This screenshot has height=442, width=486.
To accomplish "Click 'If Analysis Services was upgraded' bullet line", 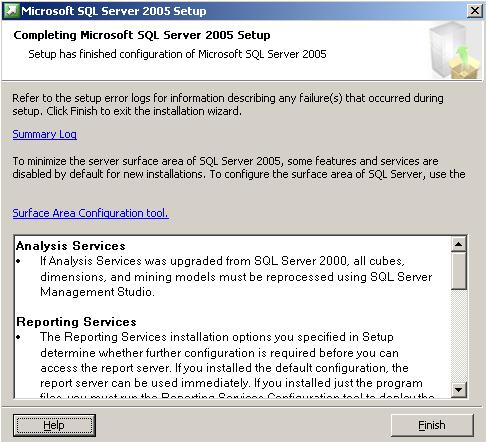I will click(x=222, y=261).
